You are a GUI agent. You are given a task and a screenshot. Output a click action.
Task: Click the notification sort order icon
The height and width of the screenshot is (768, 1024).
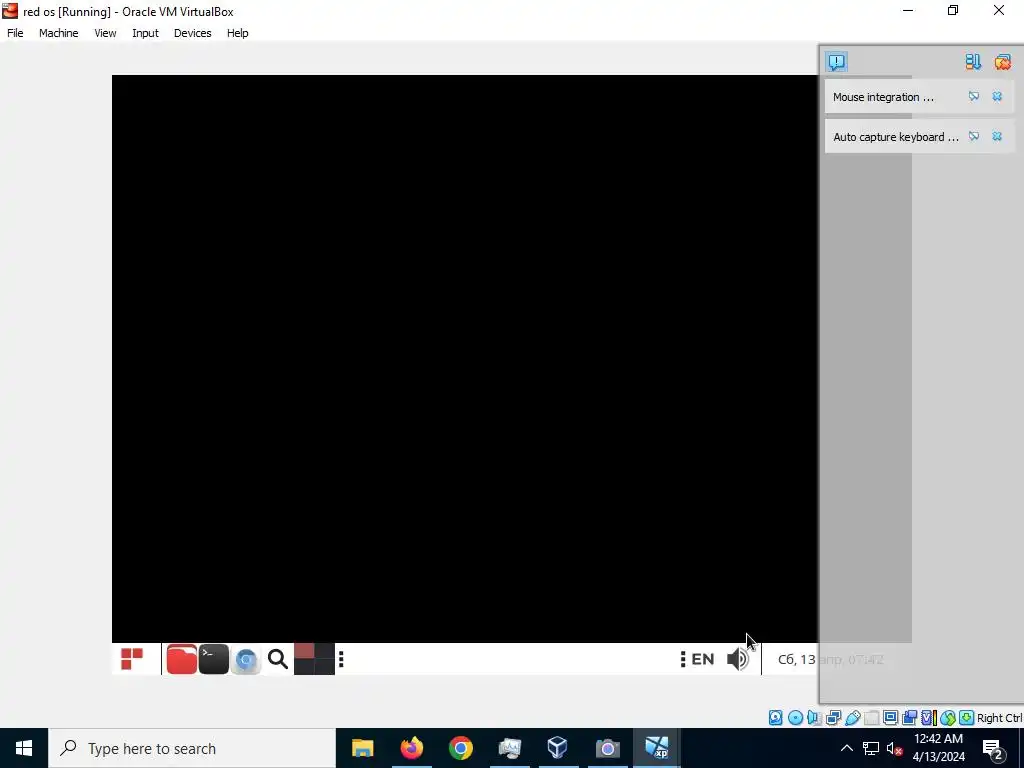point(973,61)
